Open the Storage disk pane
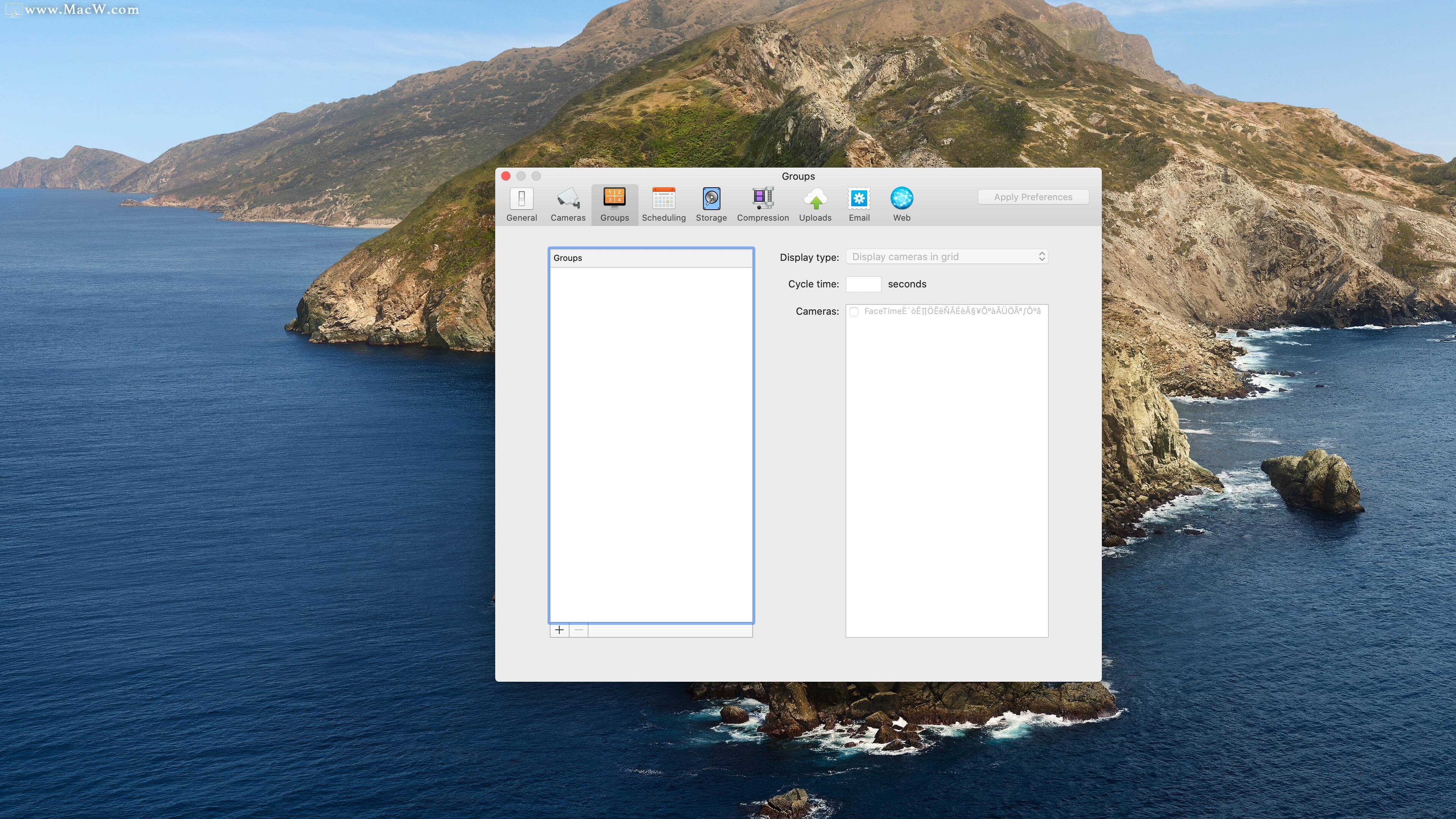This screenshot has width=1456, height=819. (711, 204)
